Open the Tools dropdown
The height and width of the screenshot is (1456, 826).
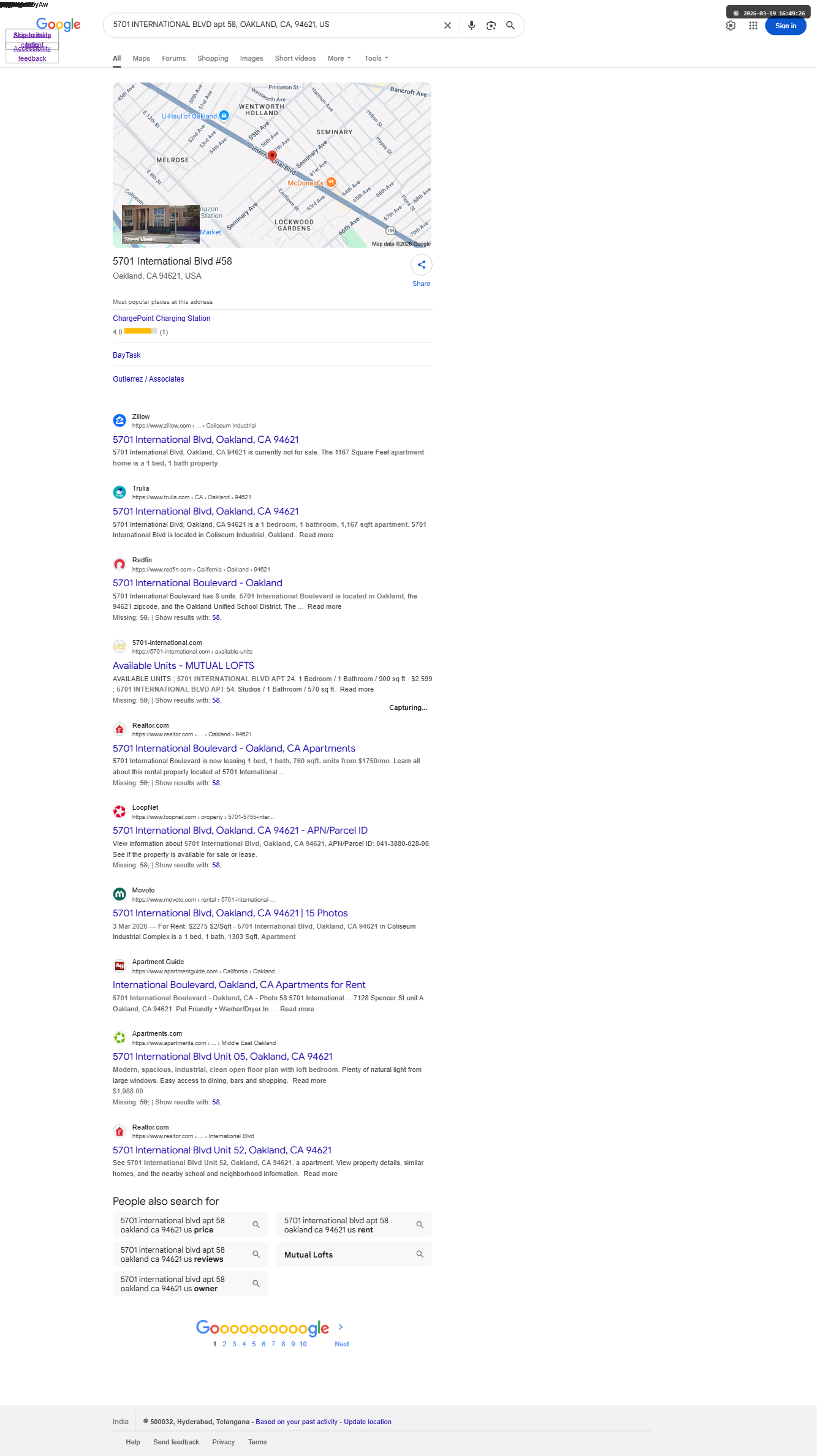376,58
